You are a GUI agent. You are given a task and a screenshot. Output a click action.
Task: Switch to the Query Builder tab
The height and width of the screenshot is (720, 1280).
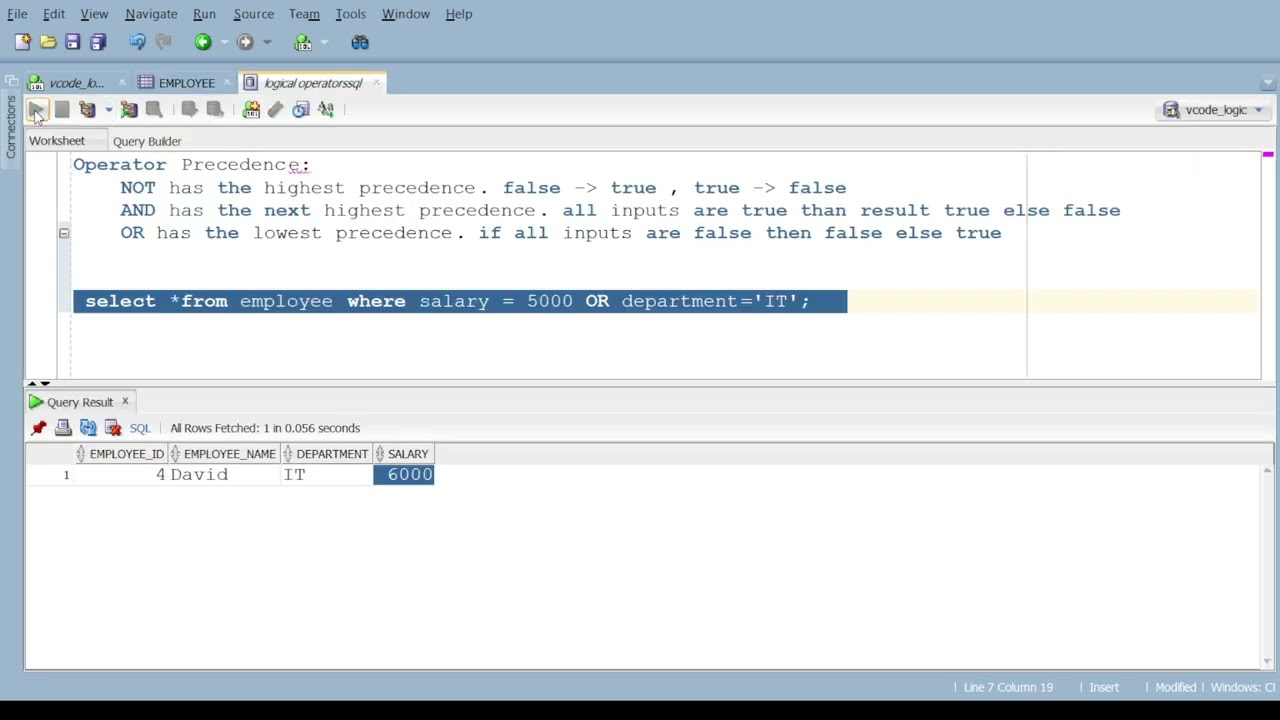[x=147, y=141]
